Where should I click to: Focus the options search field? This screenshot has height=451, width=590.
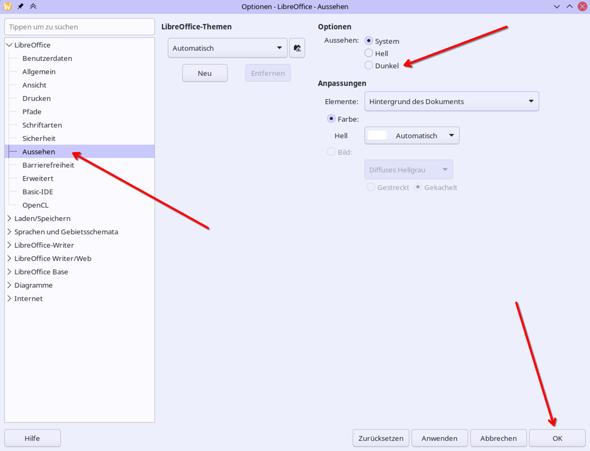[x=79, y=27]
